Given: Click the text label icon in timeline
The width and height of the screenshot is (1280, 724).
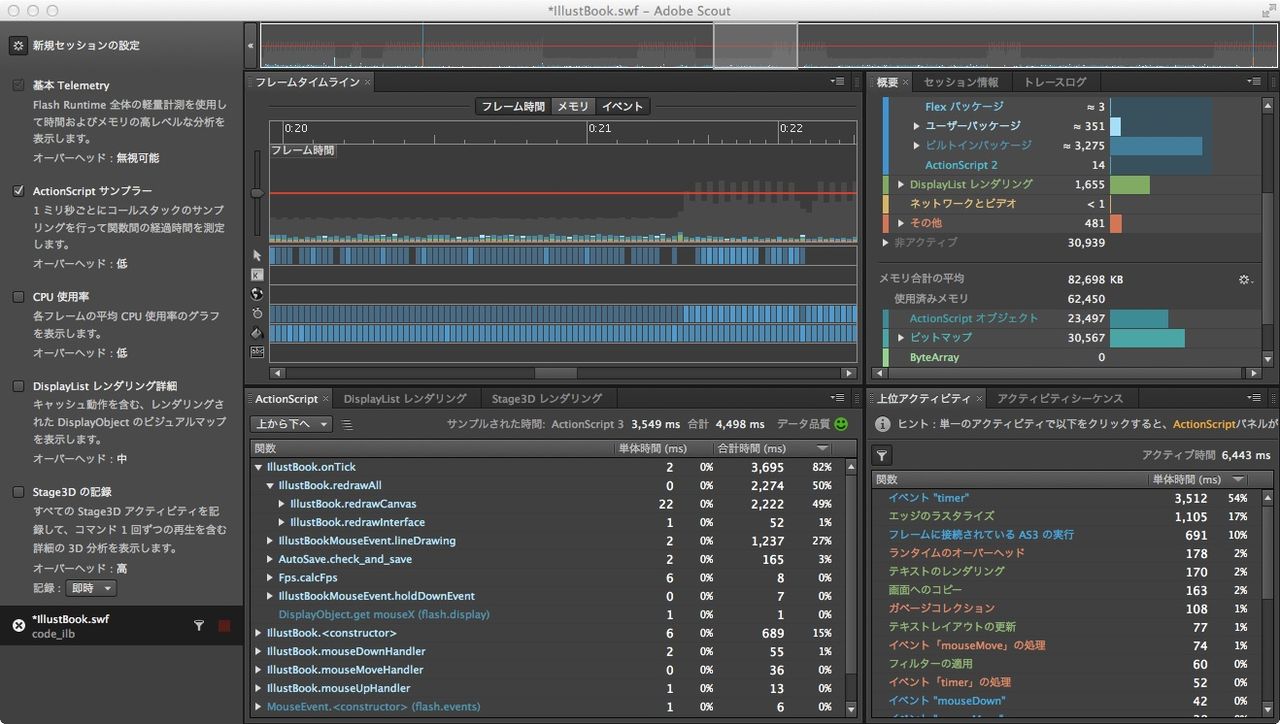Looking at the screenshot, I should 257,352.
